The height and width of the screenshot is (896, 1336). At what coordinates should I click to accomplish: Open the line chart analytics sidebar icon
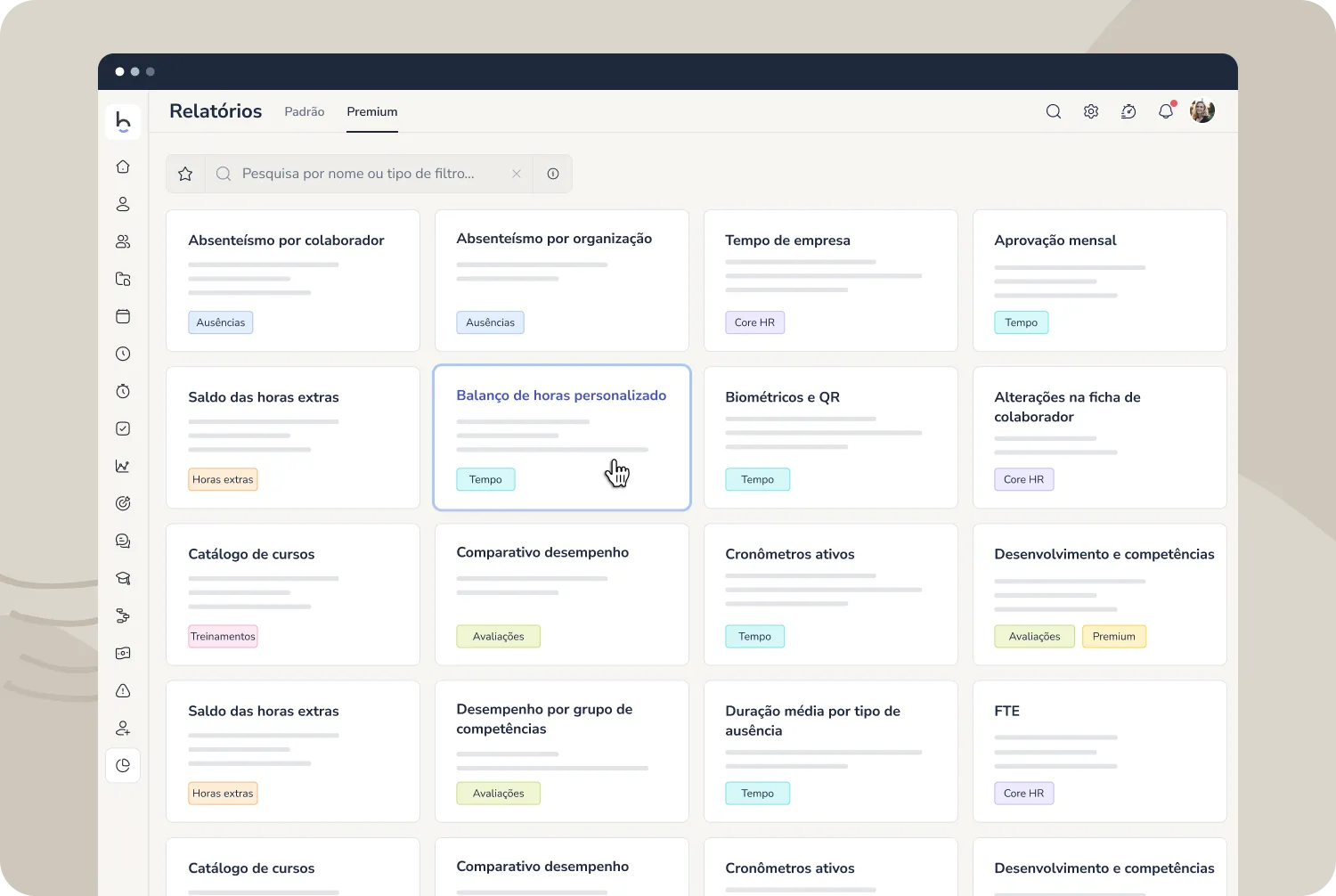(x=123, y=466)
